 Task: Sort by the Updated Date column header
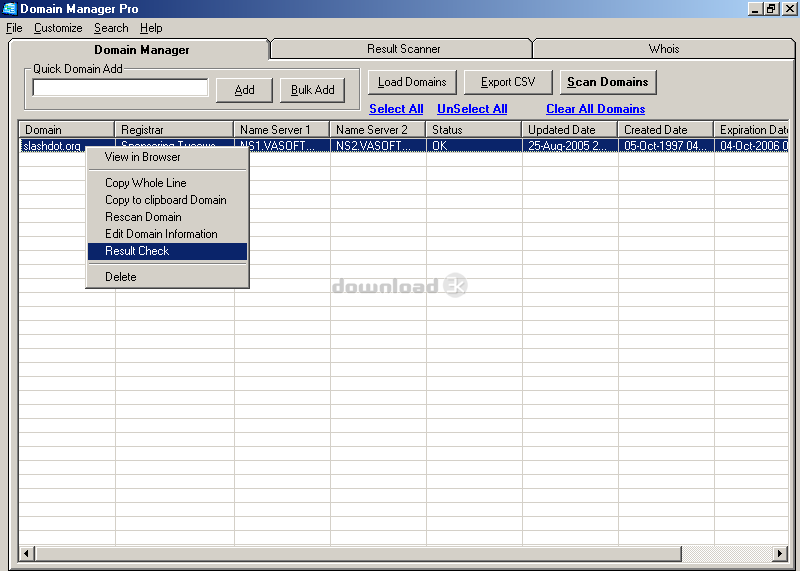tap(569, 130)
